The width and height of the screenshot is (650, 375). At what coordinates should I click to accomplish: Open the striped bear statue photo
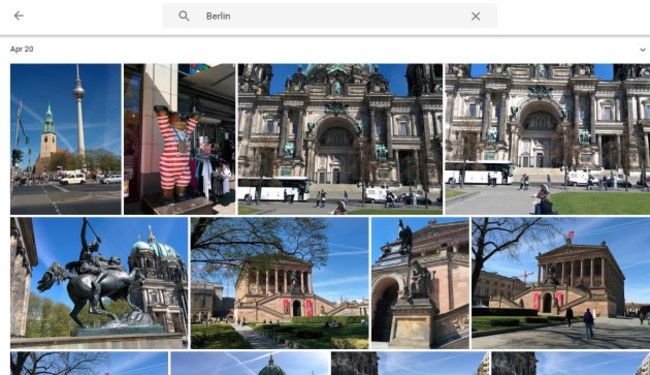point(179,139)
